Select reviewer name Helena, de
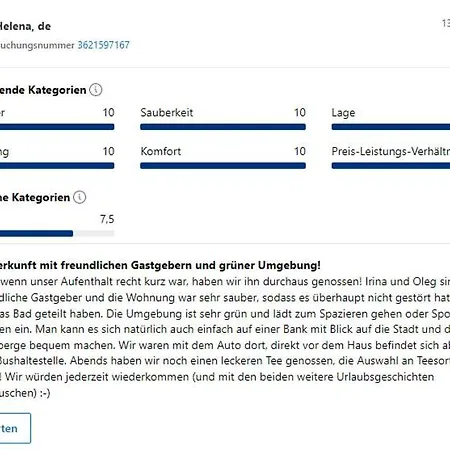 coord(25,26)
